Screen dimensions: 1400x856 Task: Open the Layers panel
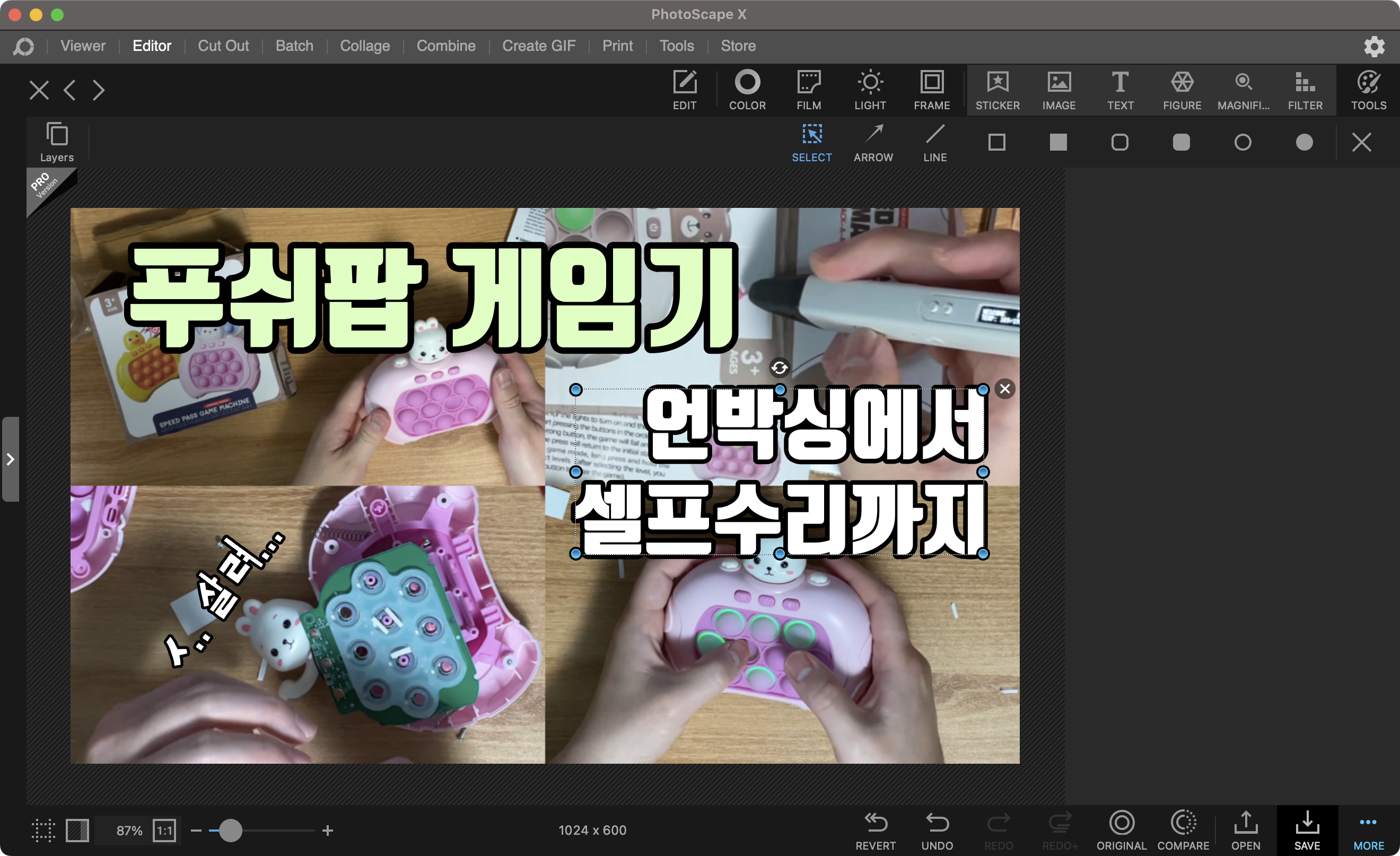[x=57, y=142]
